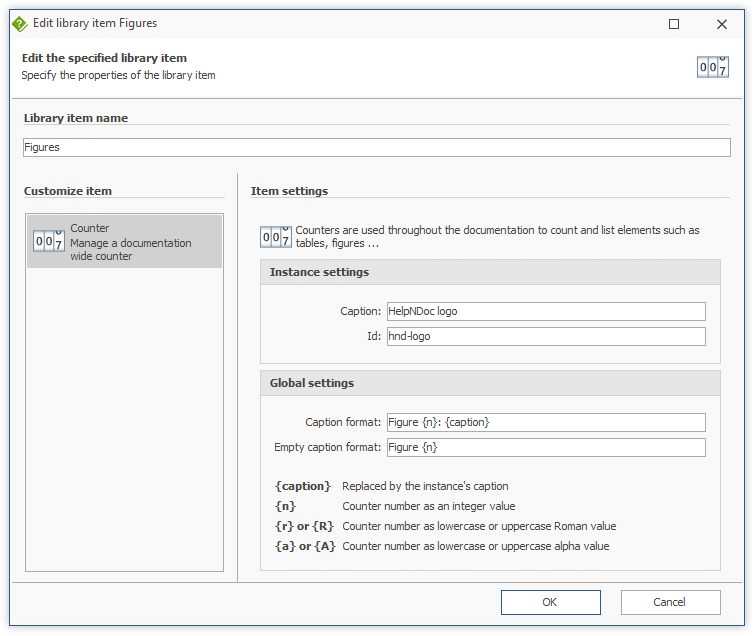This screenshot has height=636, width=755.
Task: Click the Global settings section header
Action: click(x=311, y=383)
